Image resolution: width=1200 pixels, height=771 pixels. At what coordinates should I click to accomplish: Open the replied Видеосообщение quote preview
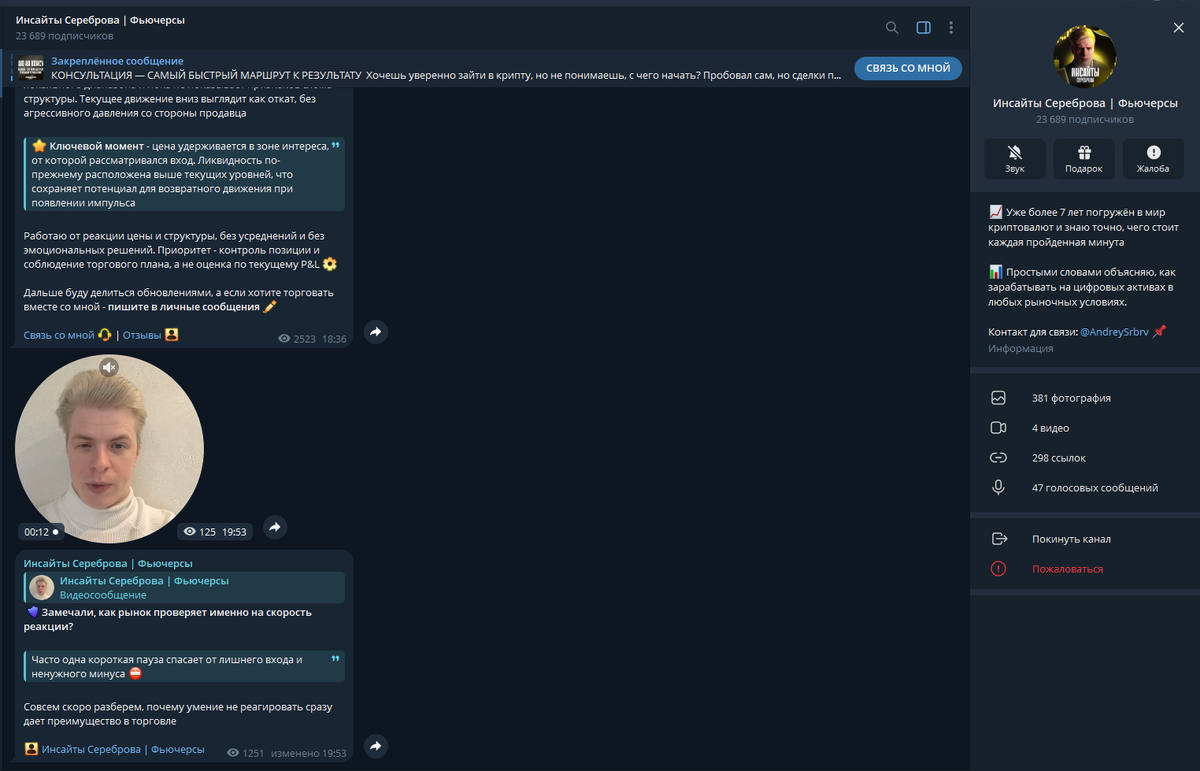[x=185, y=587]
